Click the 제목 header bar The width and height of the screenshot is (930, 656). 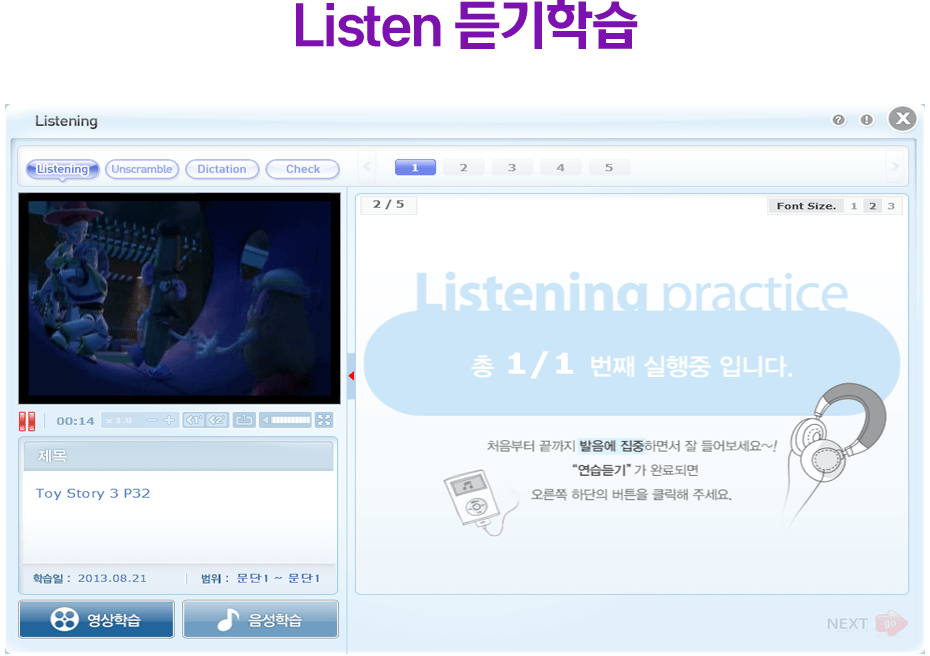179,456
